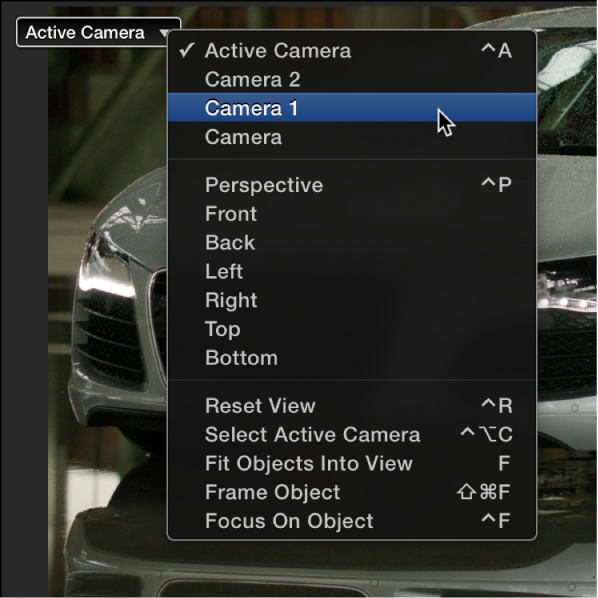Choose Active Camera menu item
Screen dimensions: 598x598
[x=352, y=50]
